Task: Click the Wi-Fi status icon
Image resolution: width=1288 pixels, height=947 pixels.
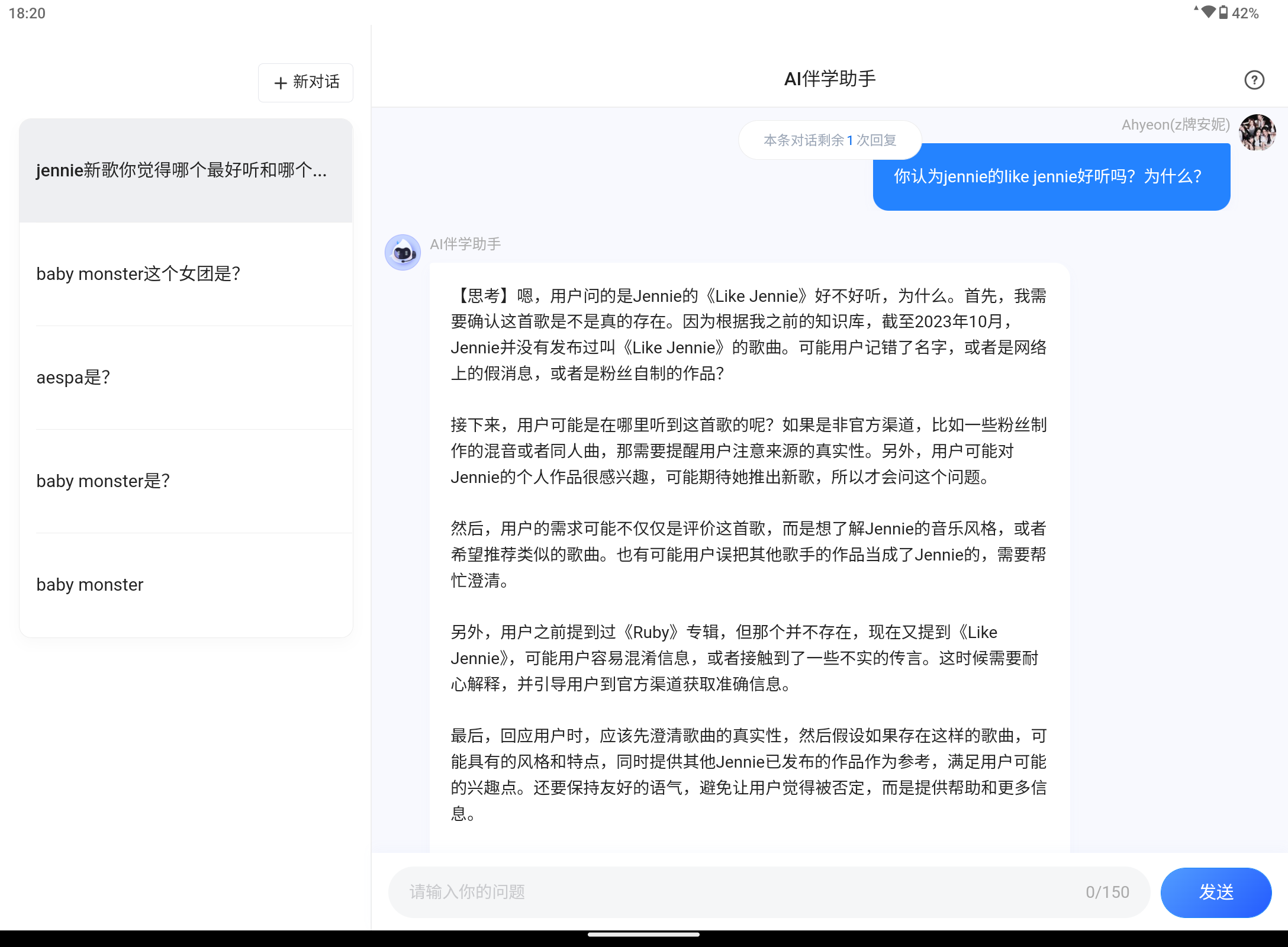Action: click(1207, 12)
